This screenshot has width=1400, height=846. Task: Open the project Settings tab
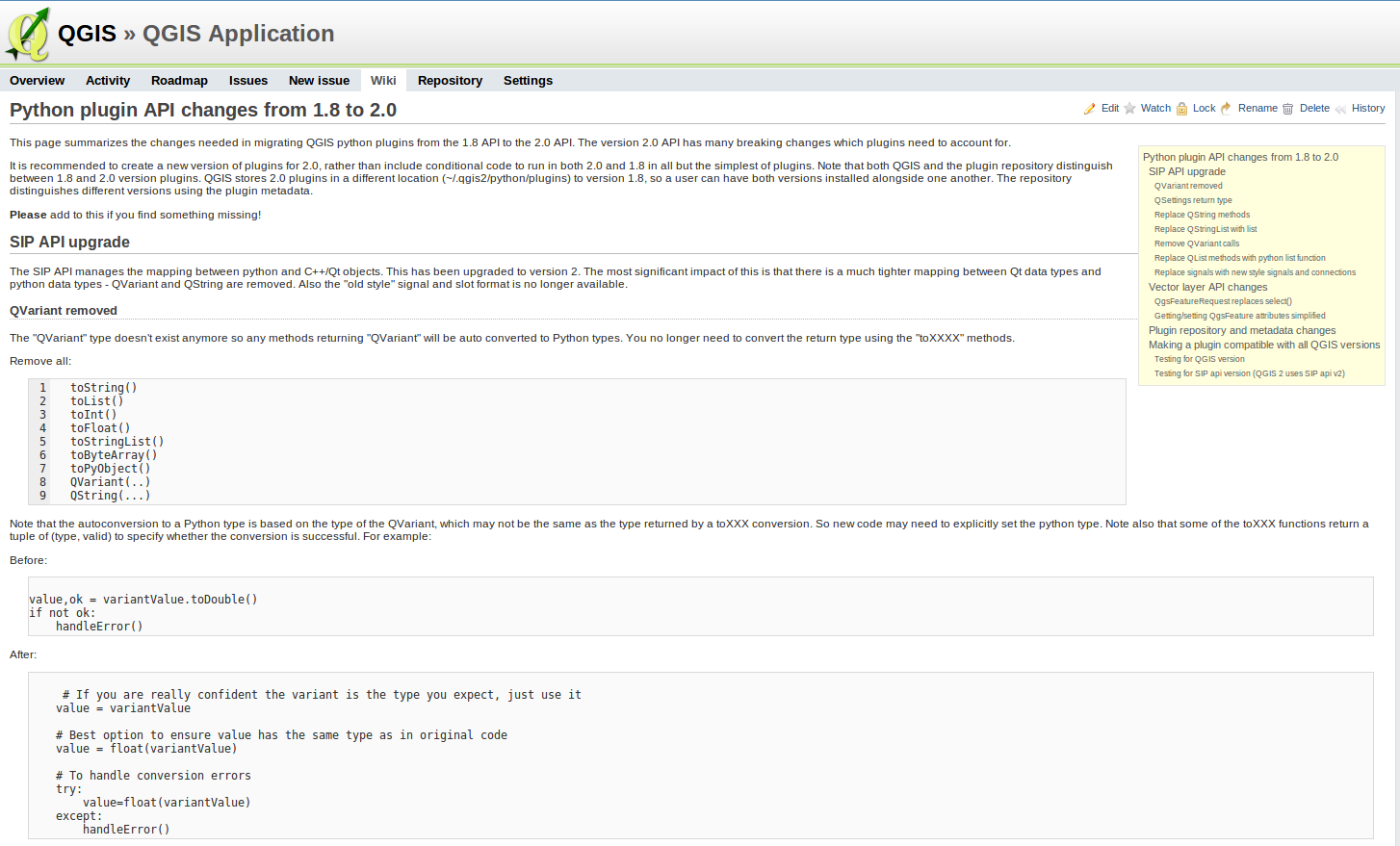pyautogui.click(x=528, y=81)
